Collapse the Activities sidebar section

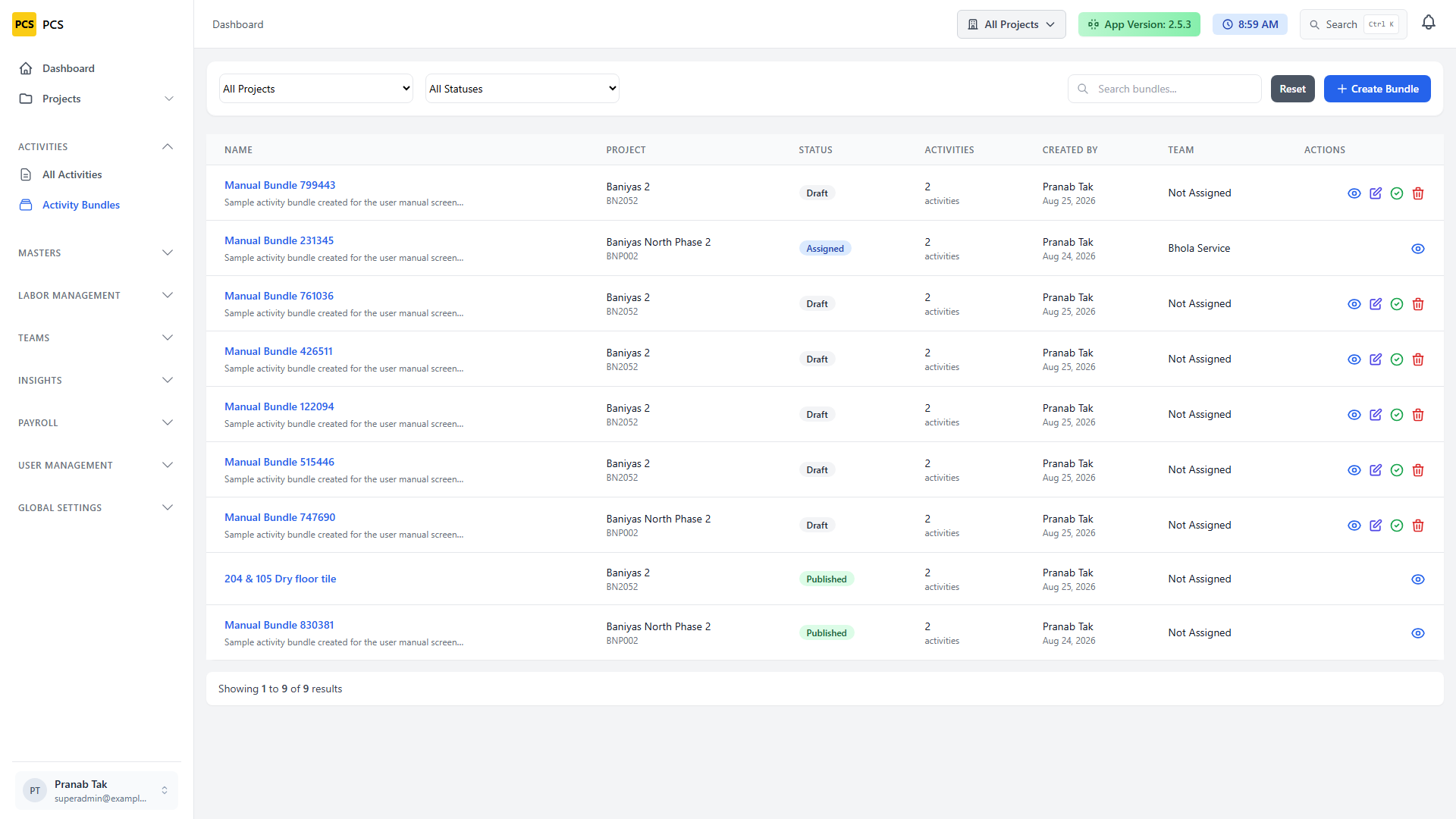click(96, 146)
